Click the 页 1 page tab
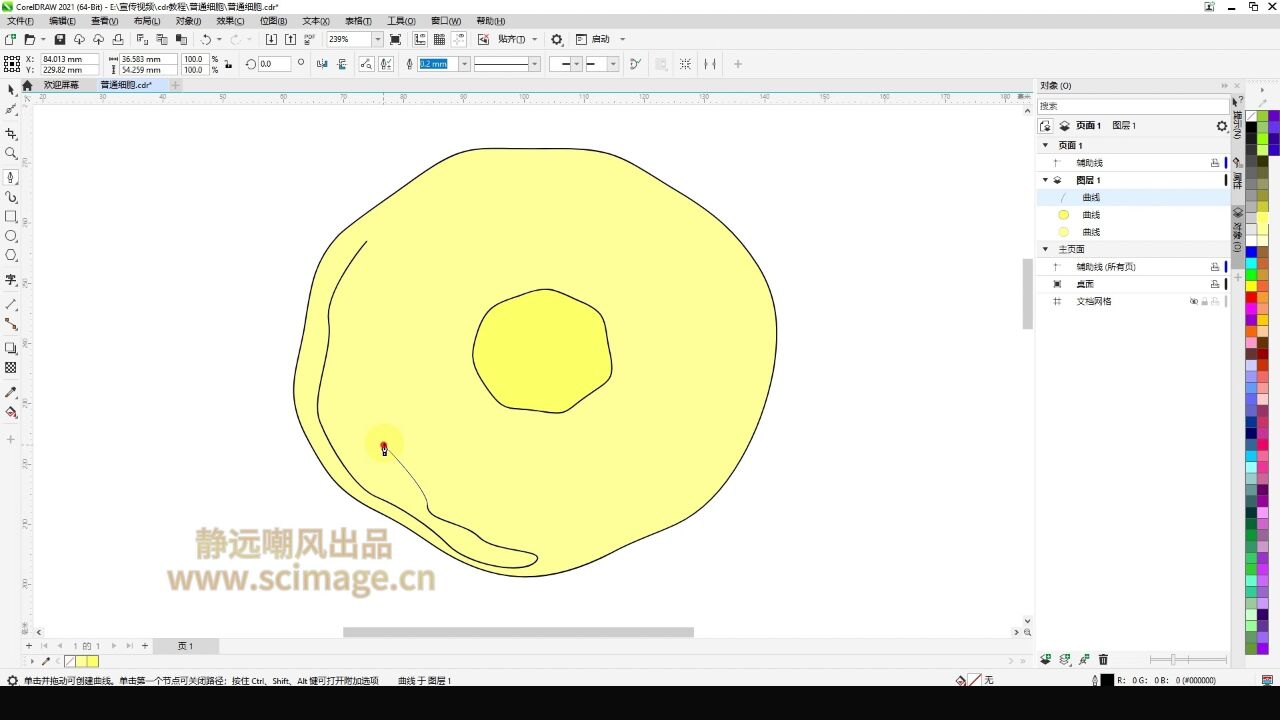This screenshot has height=720, width=1280. [185, 646]
